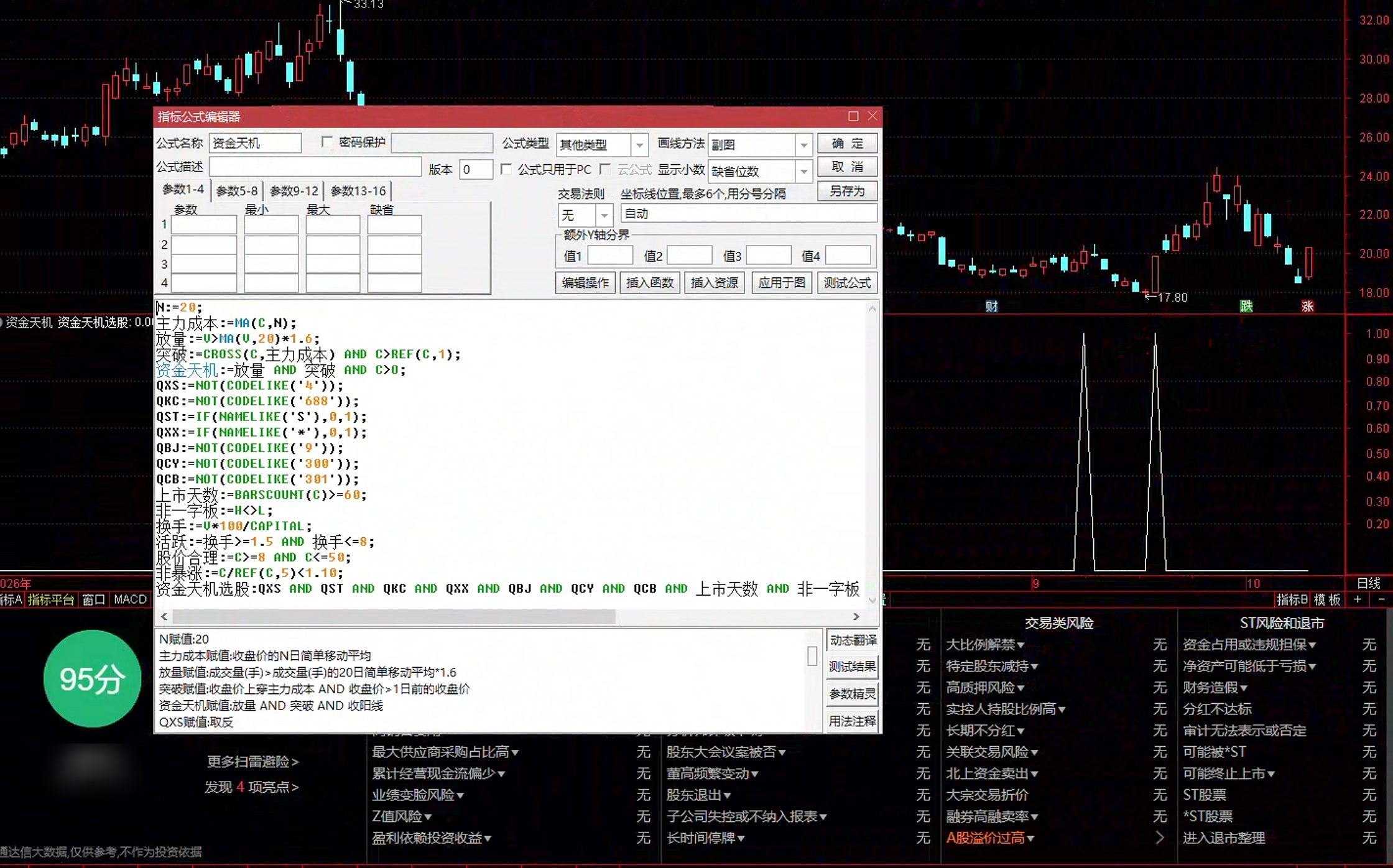Close the formula editor dialog
Screen dimensions: 1393x868
872,116
